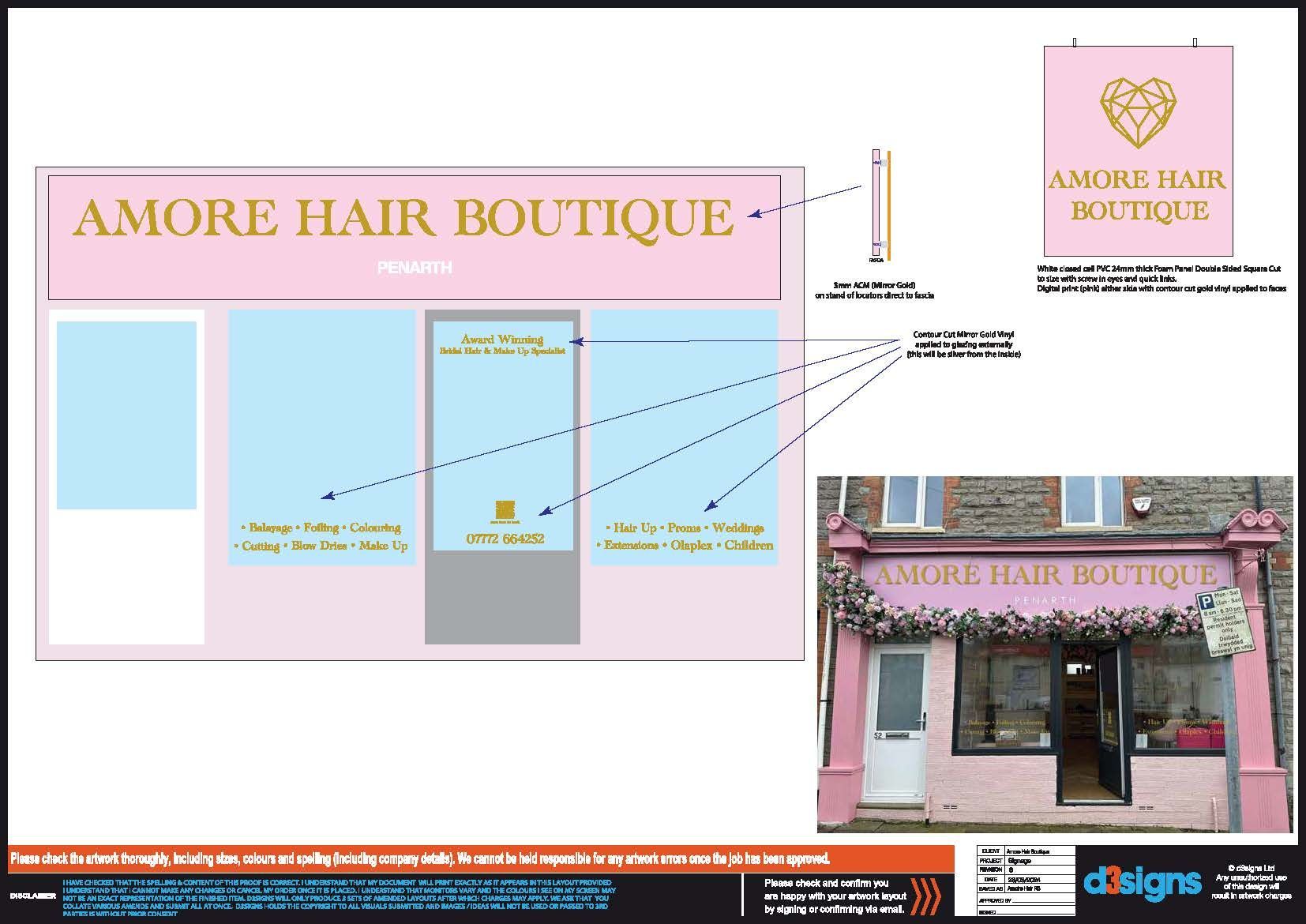Click the Award Winning window text
Screen dimensions: 1306x924
click(x=502, y=340)
